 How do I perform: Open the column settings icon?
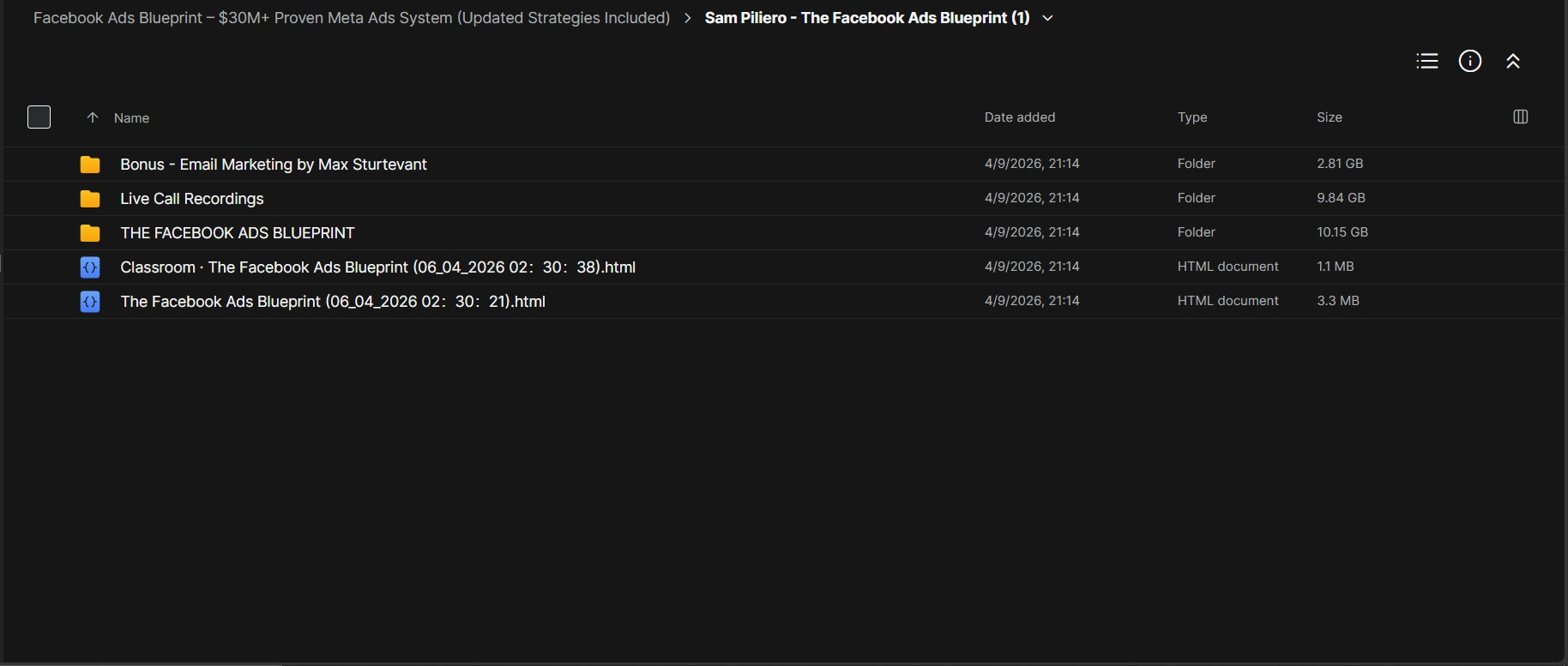(1521, 117)
